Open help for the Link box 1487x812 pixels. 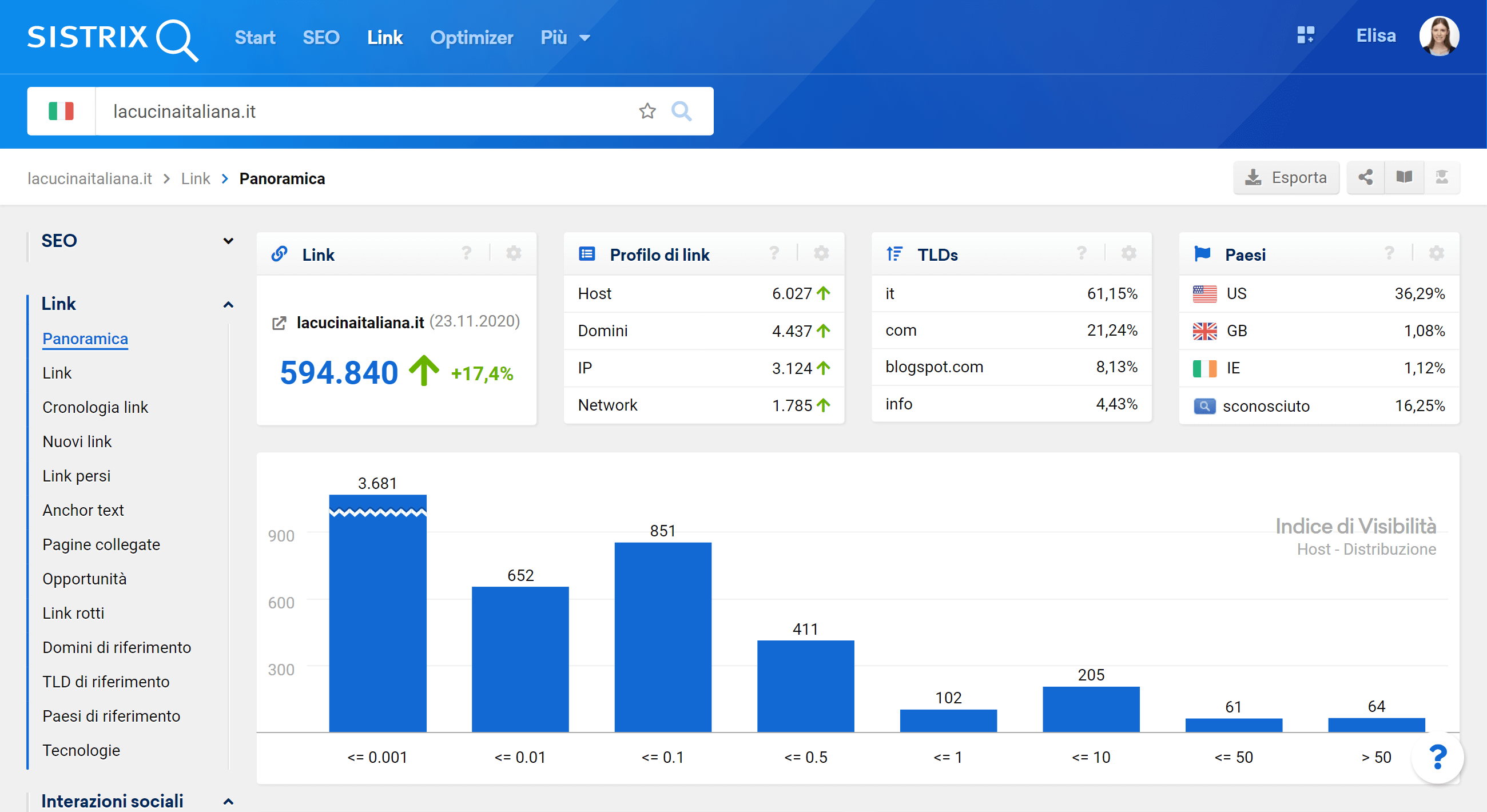point(467,253)
